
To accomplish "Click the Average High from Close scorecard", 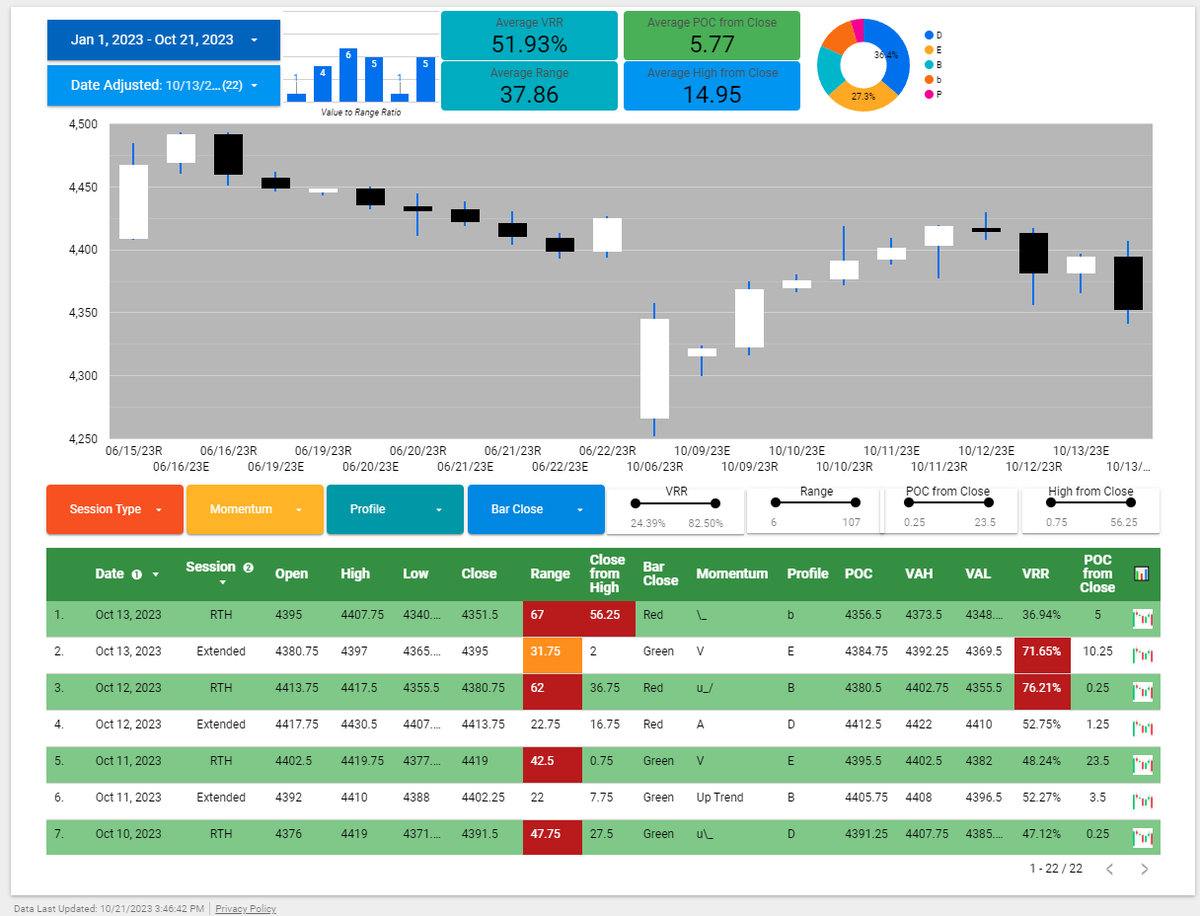I will (712, 86).
